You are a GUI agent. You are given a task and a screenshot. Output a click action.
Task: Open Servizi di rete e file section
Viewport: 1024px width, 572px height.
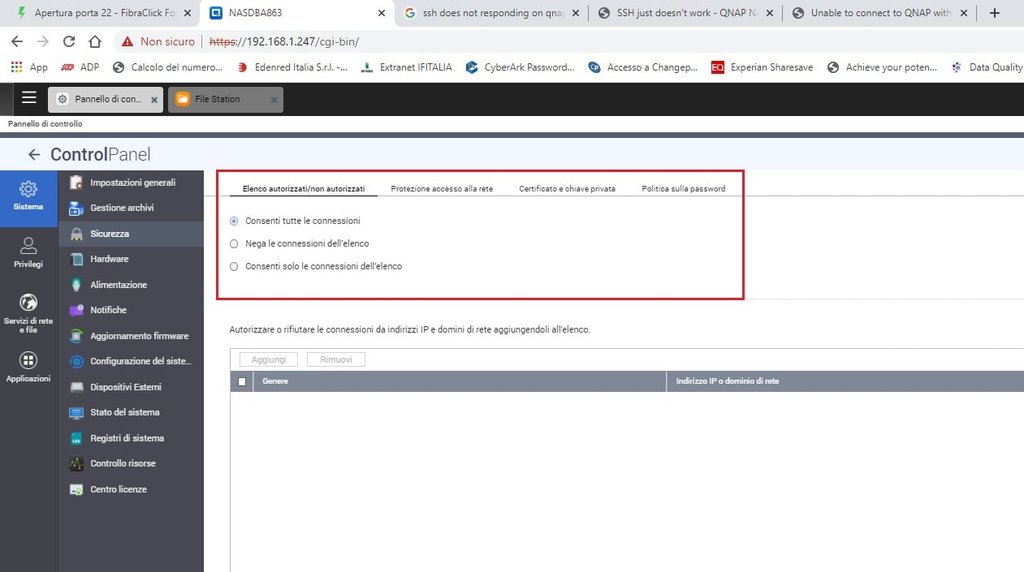click(x=28, y=302)
